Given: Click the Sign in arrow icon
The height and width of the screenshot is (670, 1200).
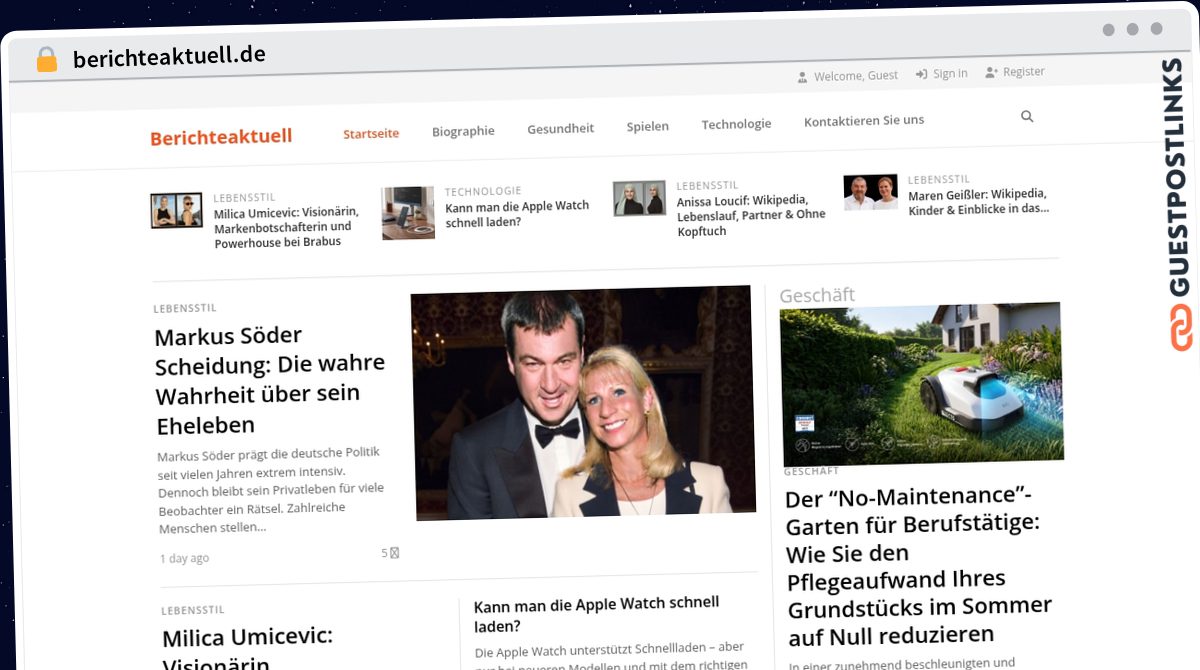Looking at the screenshot, I should click(x=921, y=74).
